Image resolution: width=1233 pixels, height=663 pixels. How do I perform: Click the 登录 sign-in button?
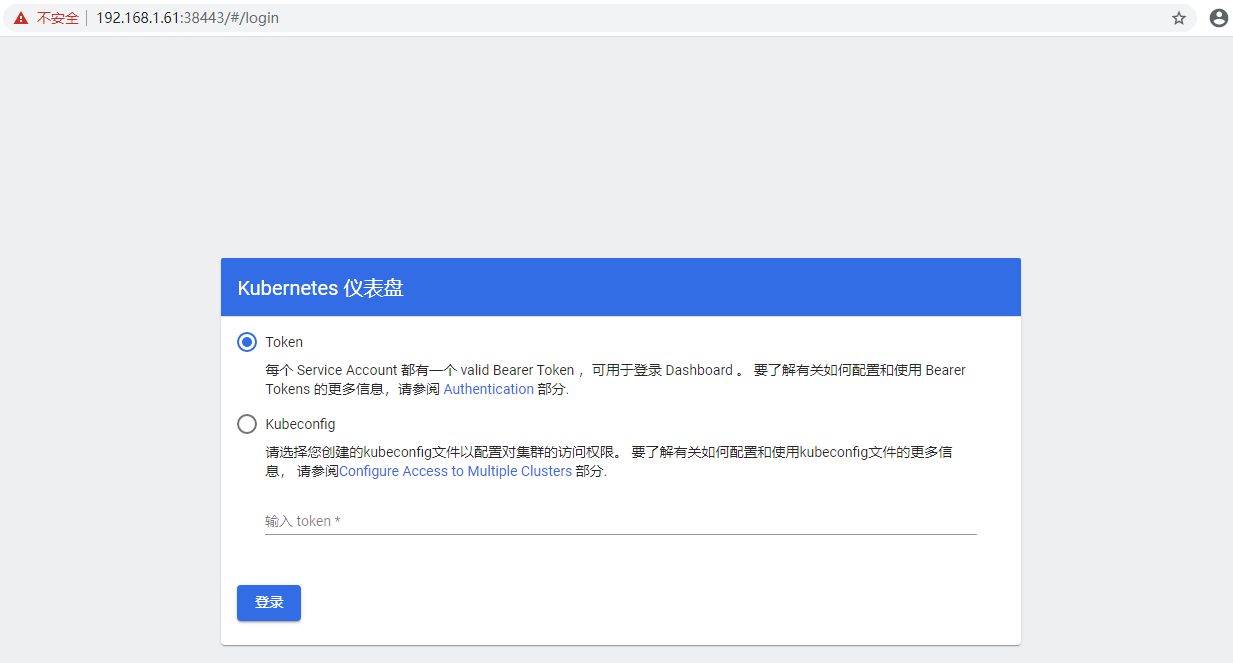click(269, 603)
